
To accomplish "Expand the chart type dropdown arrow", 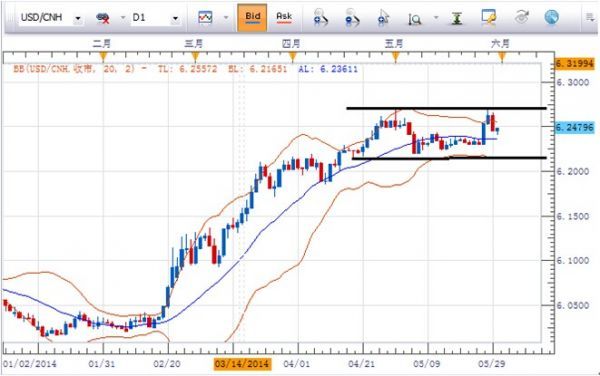I will tap(226, 18).
